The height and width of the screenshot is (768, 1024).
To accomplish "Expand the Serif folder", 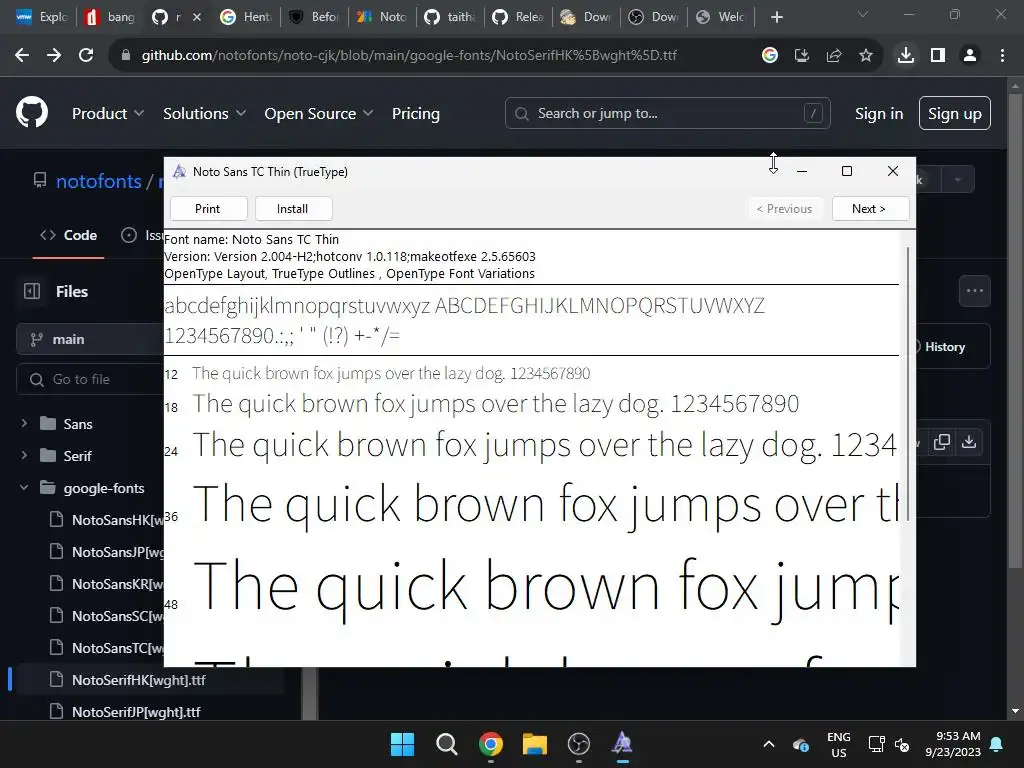I will [24, 455].
